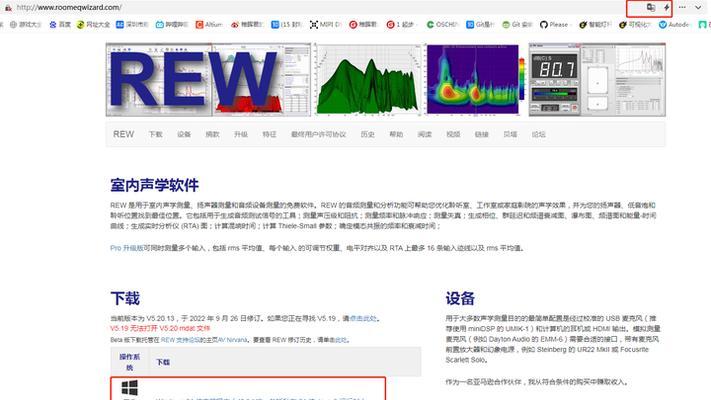Follow the AV Nirvana link

tap(233, 340)
